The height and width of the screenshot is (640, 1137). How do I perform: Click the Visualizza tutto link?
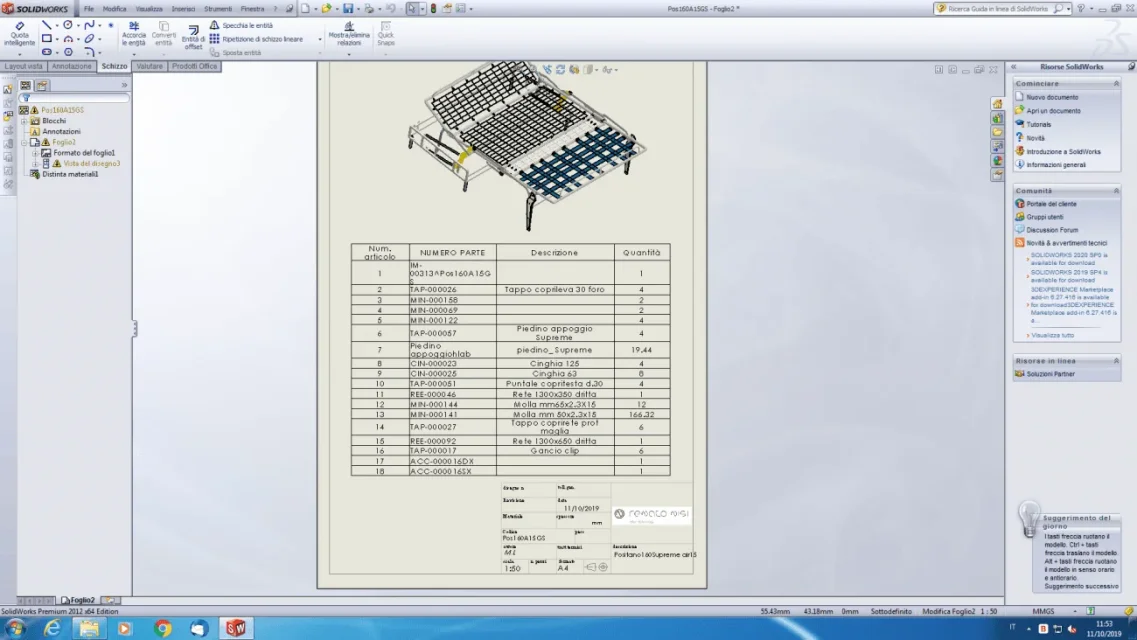click(1052, 336)
